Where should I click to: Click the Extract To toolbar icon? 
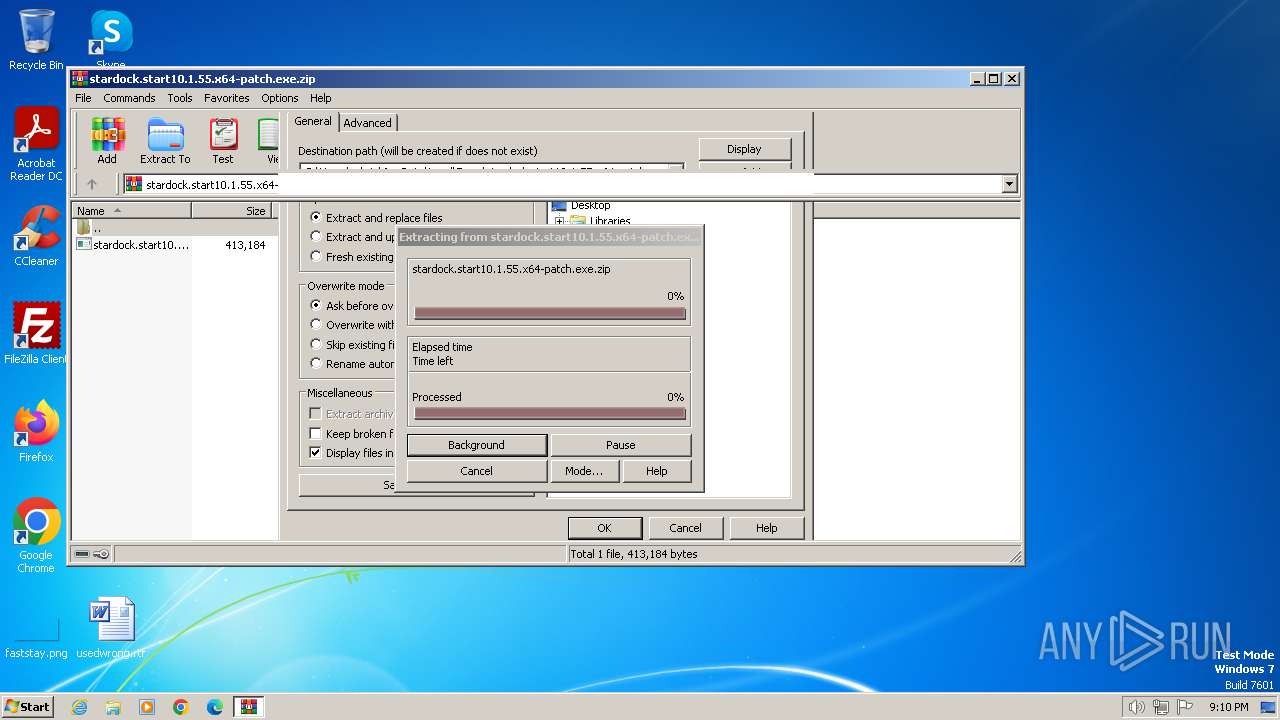(x=165, y=141)
